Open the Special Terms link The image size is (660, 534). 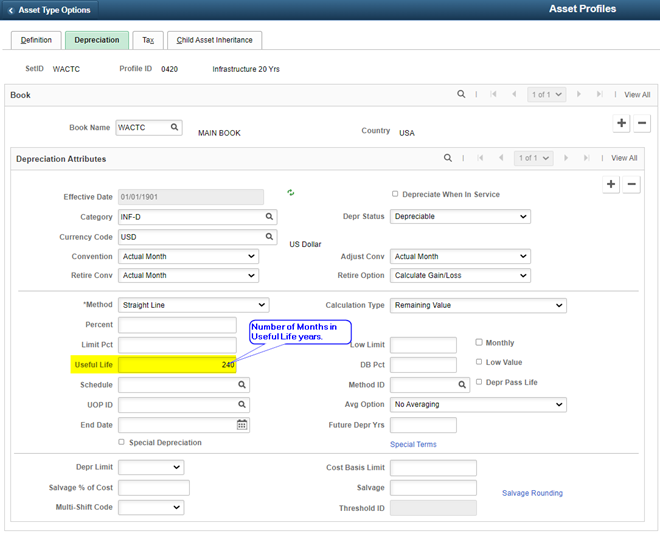413,444
